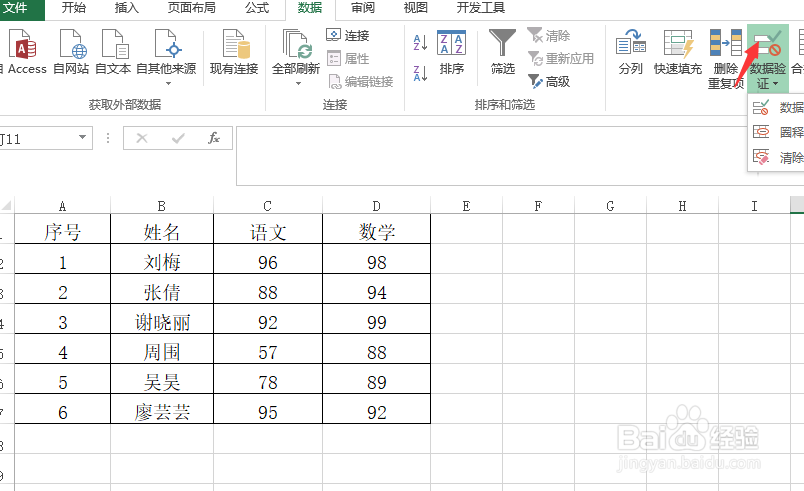Click 删除重复项 remove duplicates
804x491 pixels.
click(726, 59)
